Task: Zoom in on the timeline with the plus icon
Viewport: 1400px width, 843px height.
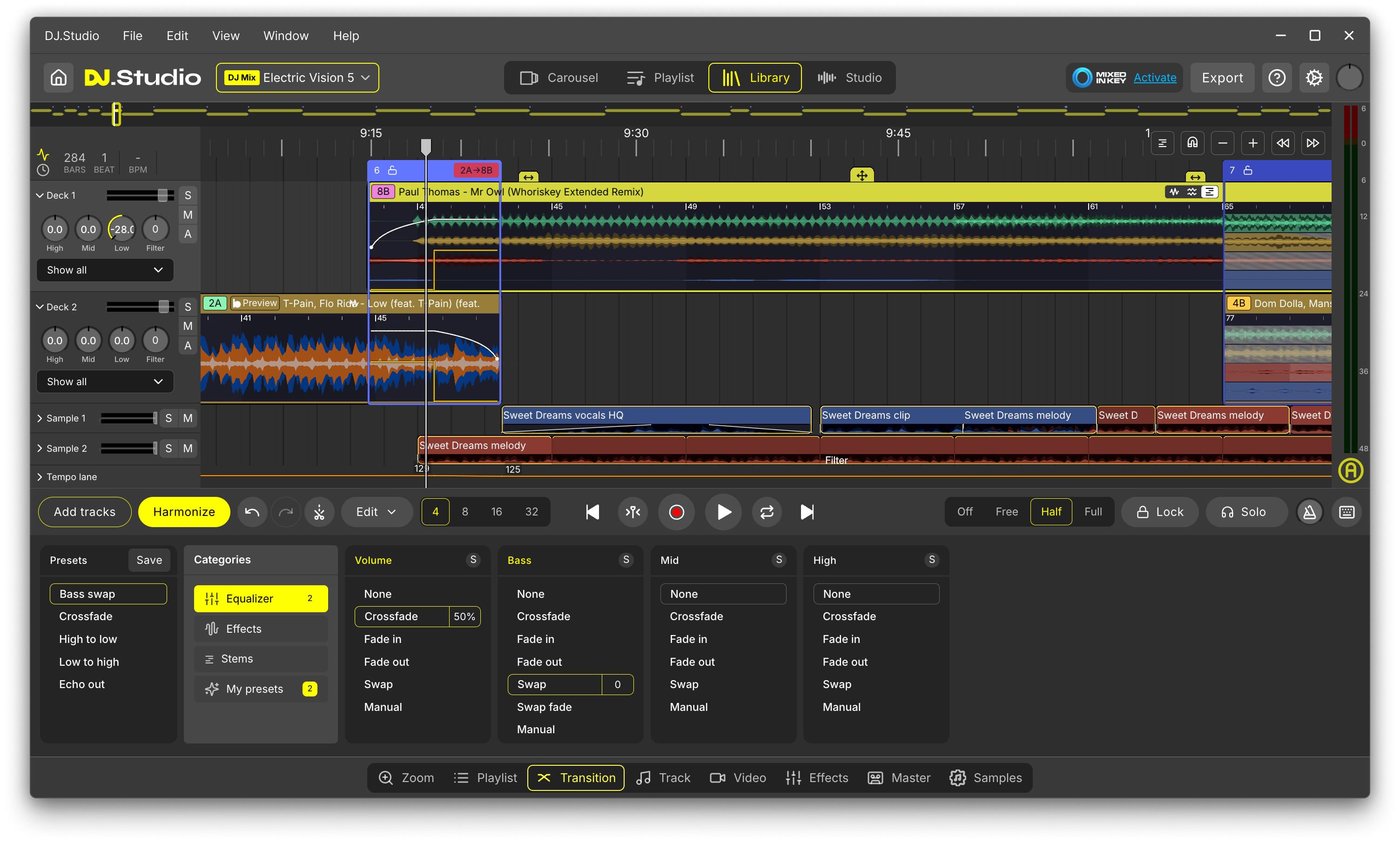Action: 1253,142
